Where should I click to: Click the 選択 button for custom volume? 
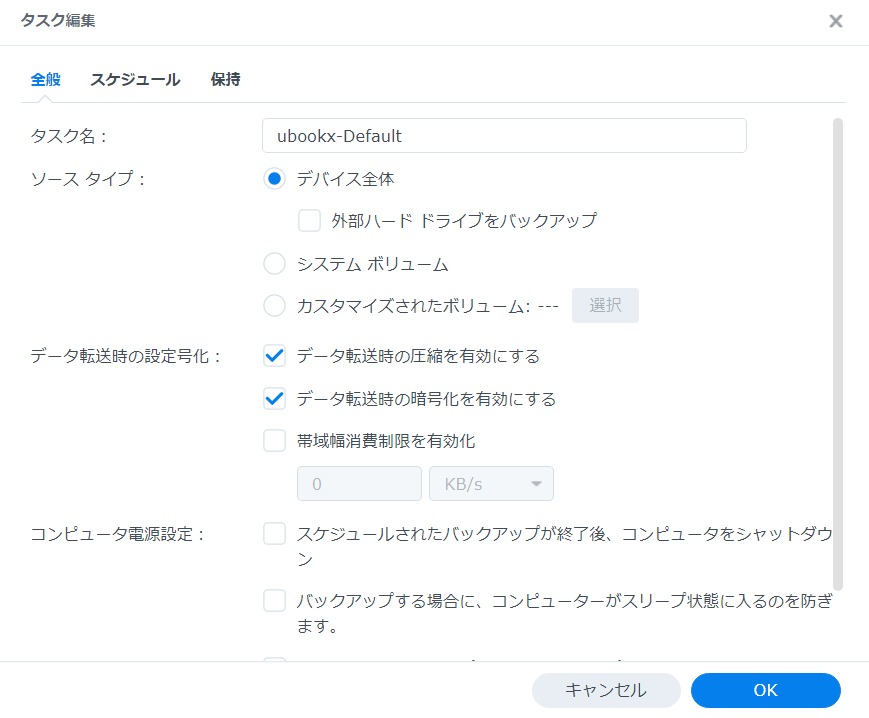tap(605, 305)
